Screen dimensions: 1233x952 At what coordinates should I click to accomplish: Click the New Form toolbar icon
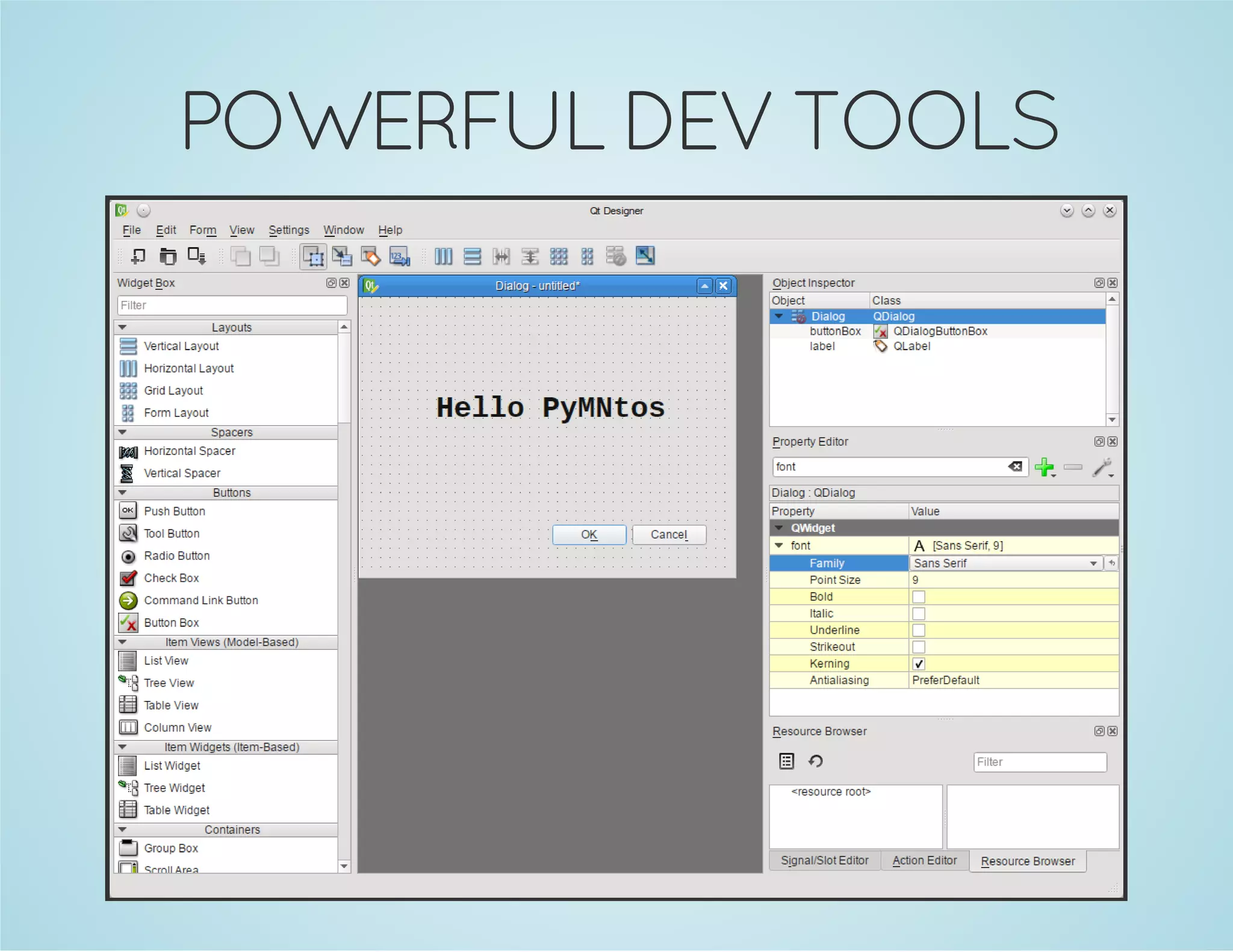click(x=138, y=256)
